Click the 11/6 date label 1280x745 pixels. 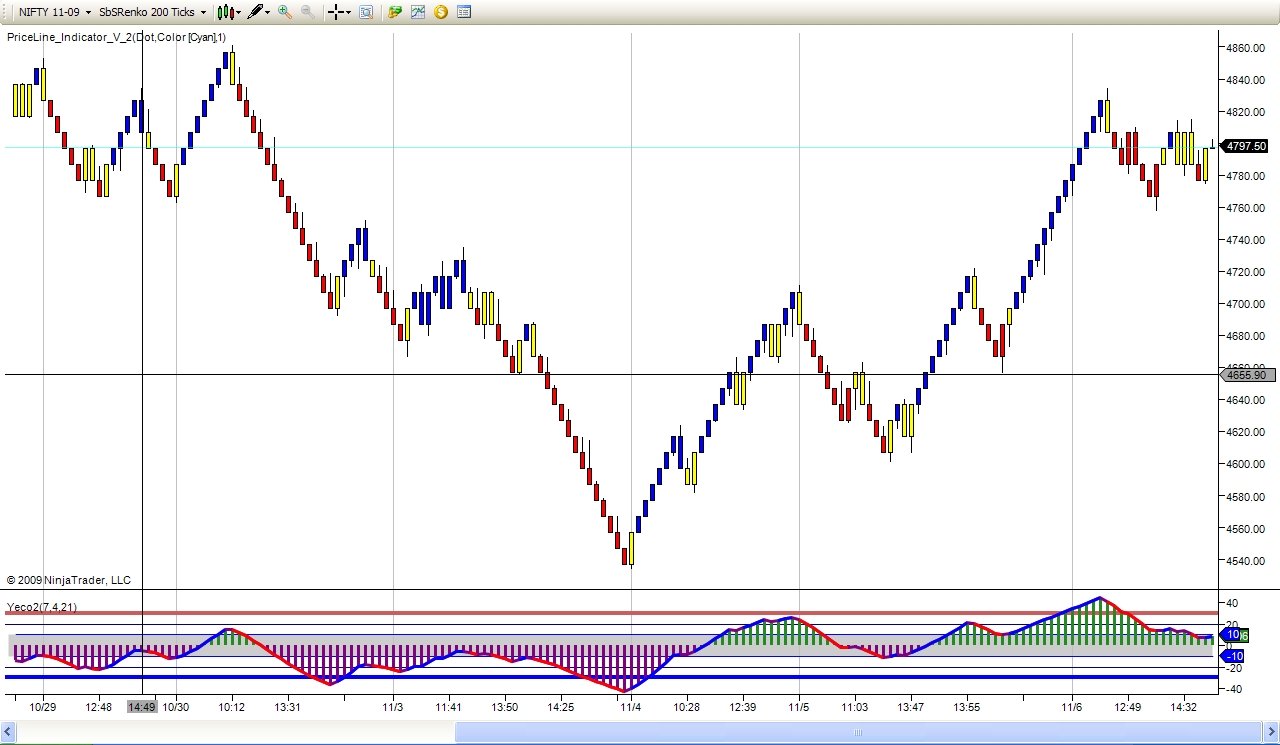click(1072, 707)
